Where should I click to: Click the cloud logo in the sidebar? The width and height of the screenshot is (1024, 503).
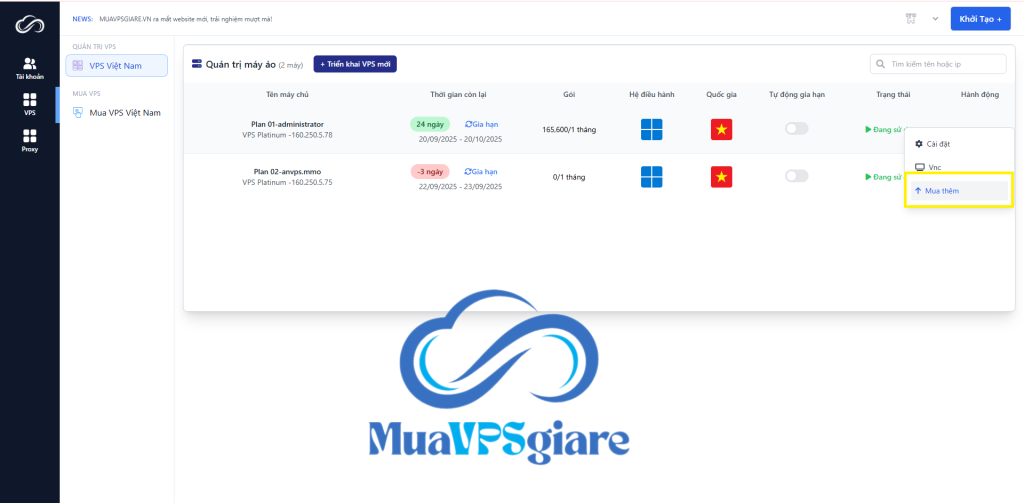click(x=30, y=22)
